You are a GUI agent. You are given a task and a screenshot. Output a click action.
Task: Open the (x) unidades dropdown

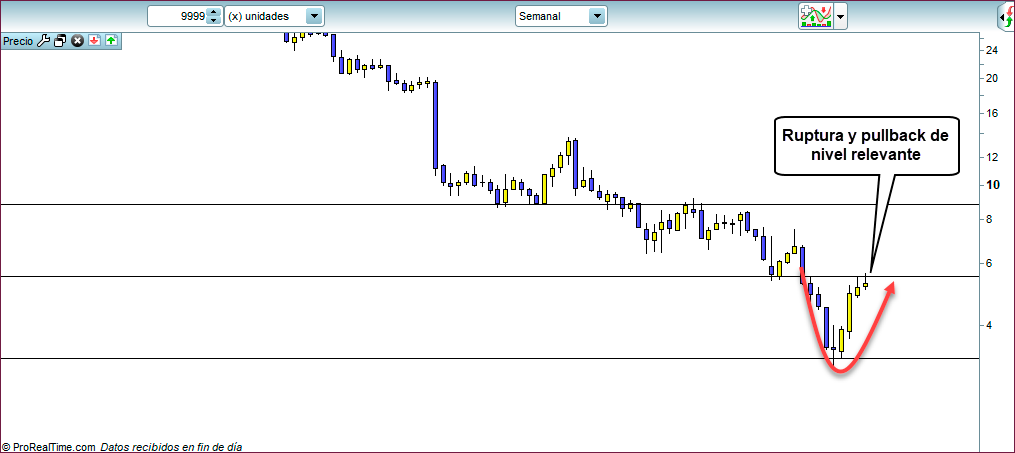pyautogui.click(x=314, y=16)
